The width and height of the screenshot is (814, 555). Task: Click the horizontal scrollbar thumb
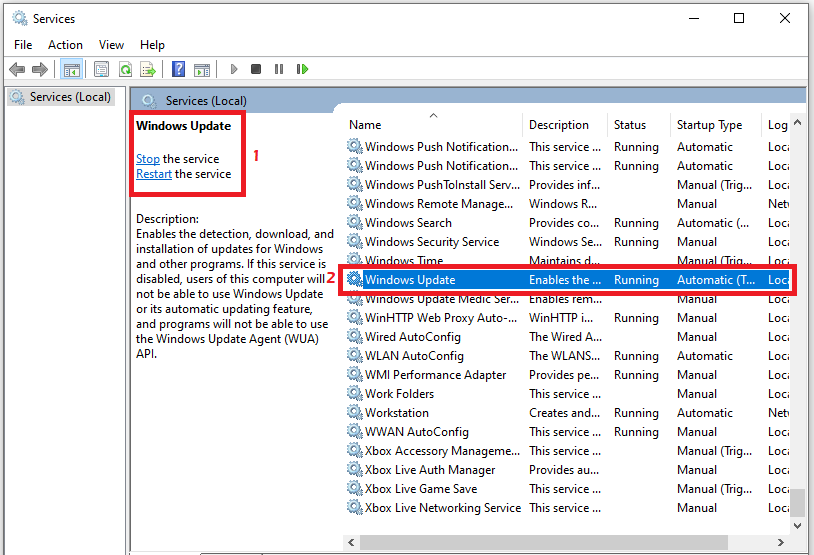(x=544, y=542)
